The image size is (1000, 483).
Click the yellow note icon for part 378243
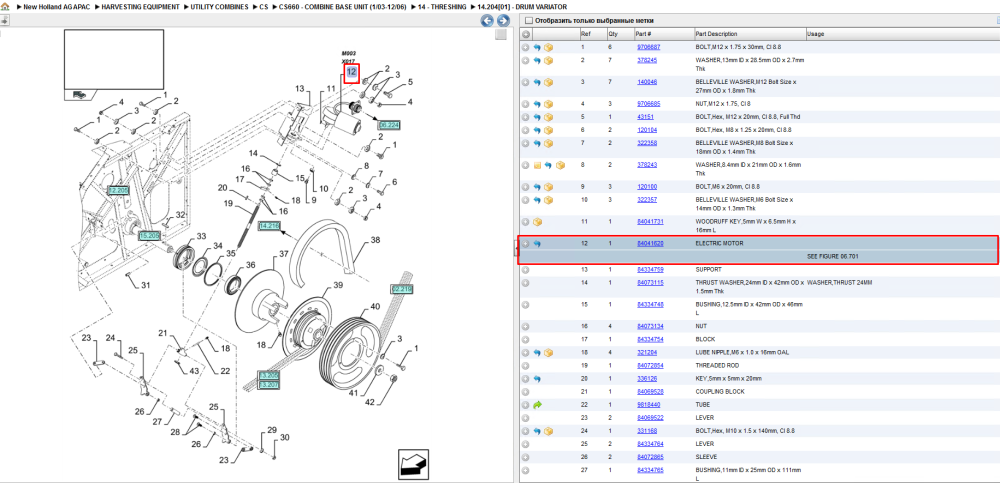pos(537,165)
